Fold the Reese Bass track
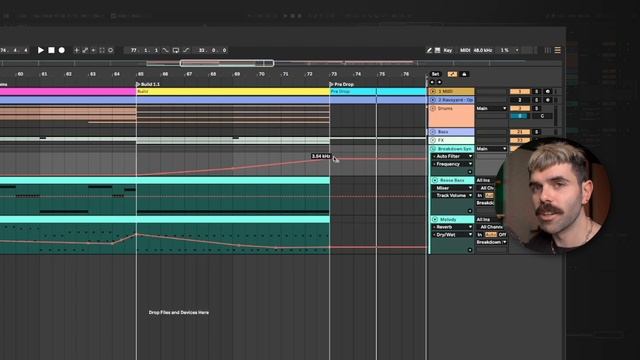The width and height of the screenshot is (640, 360). 435,180
